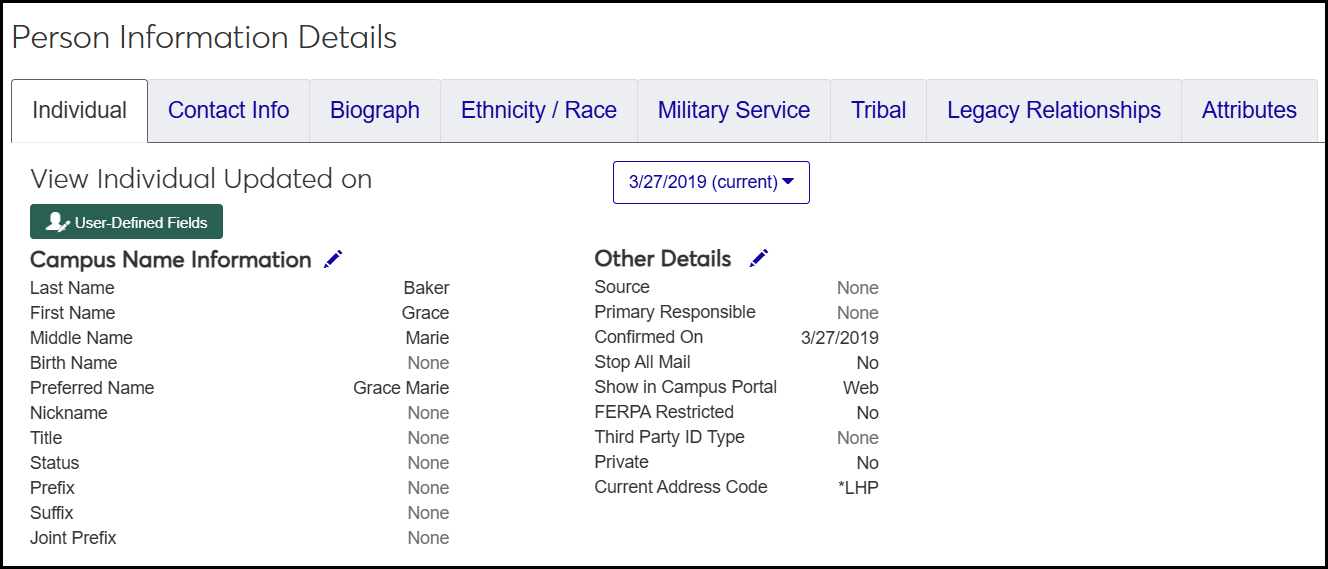
Task: Switch to the Military Service tab
Action: (734, 110)
